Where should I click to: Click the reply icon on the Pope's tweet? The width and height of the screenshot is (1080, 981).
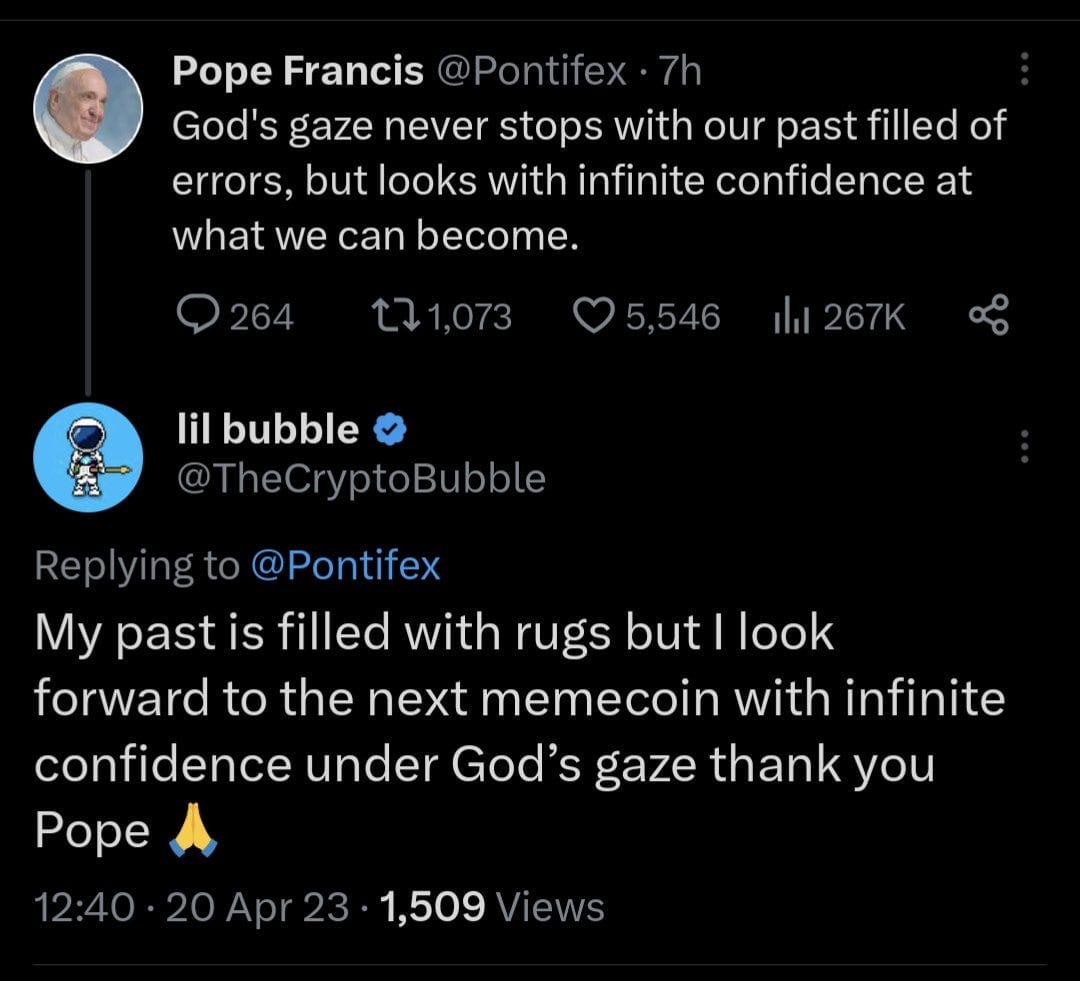pos(198,317)
